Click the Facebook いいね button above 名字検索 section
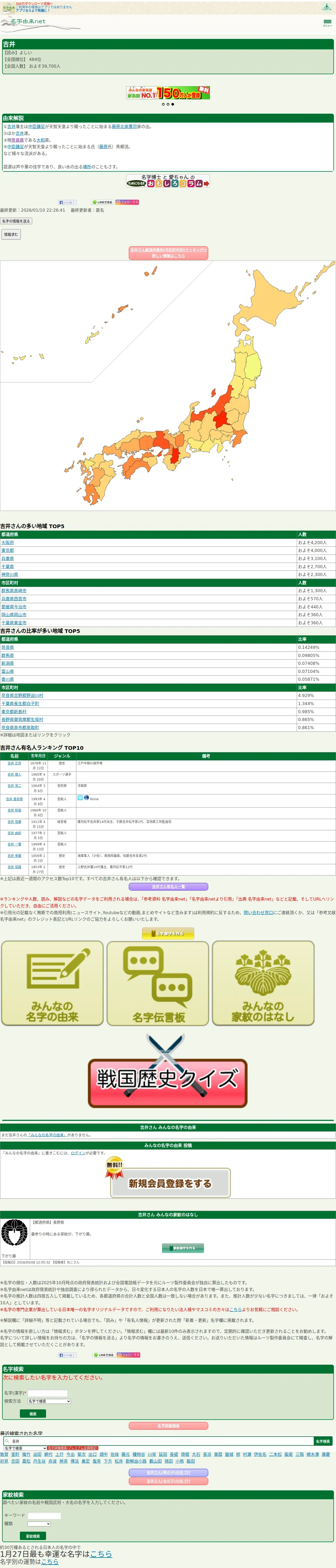 coord(67,1355)
